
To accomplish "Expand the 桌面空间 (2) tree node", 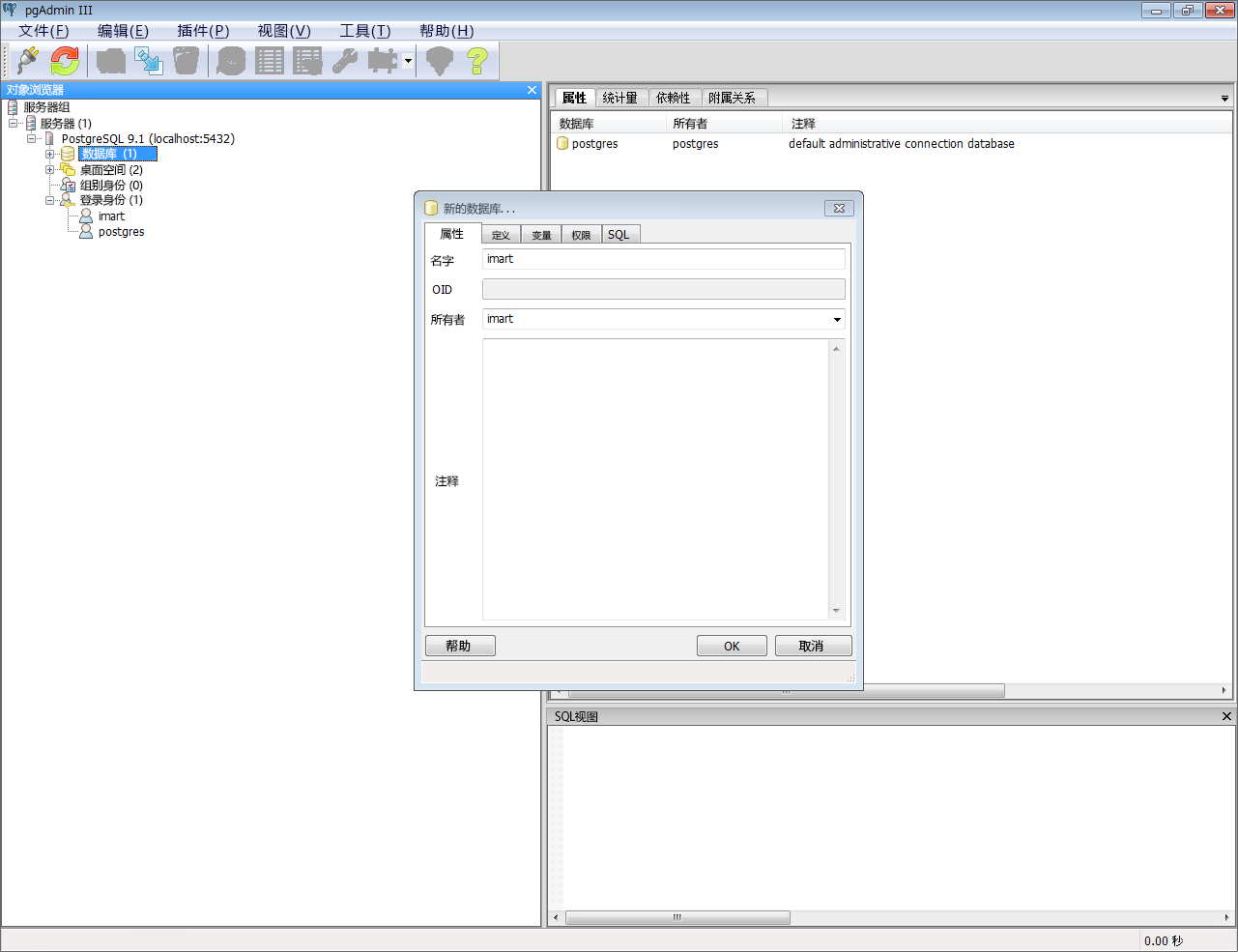I will coord(50,169).
